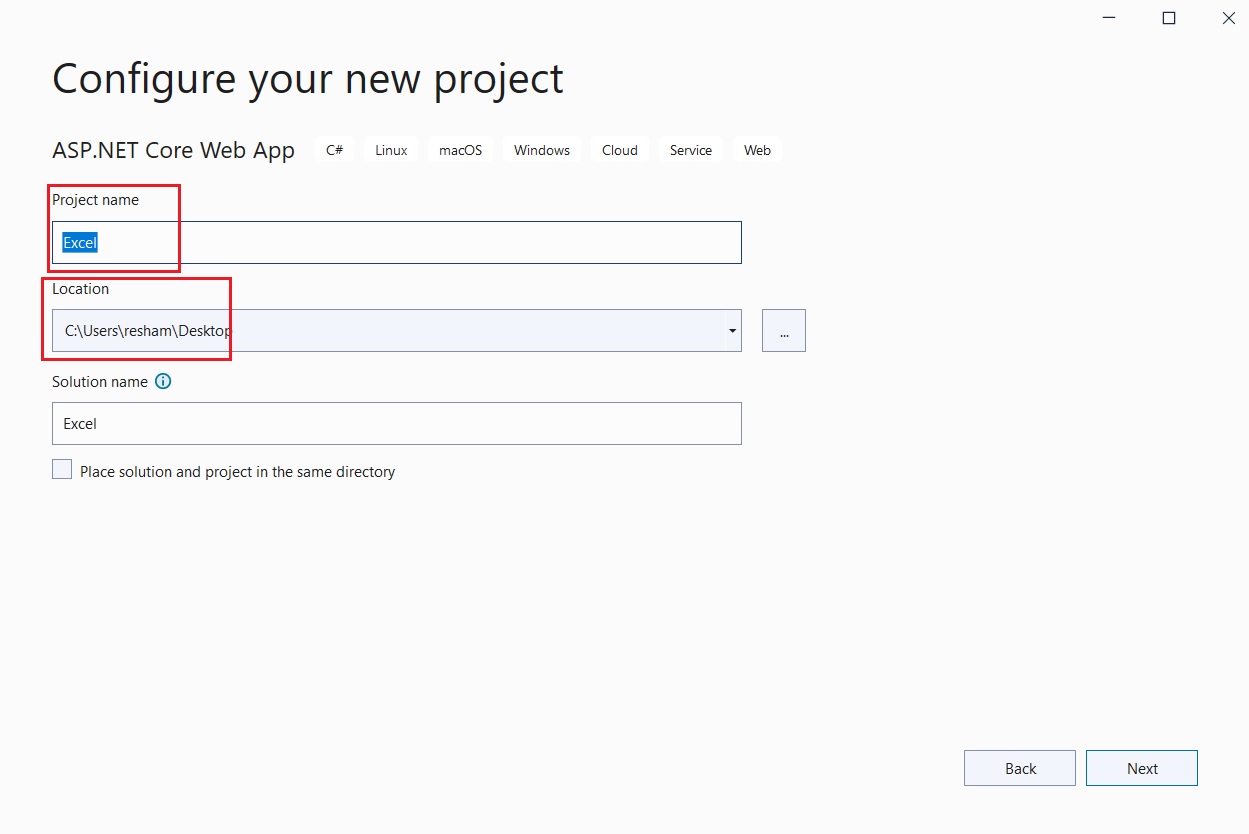The image size is (1249, 834).
Task: Proceed with the Next button
Action: 1142,768
